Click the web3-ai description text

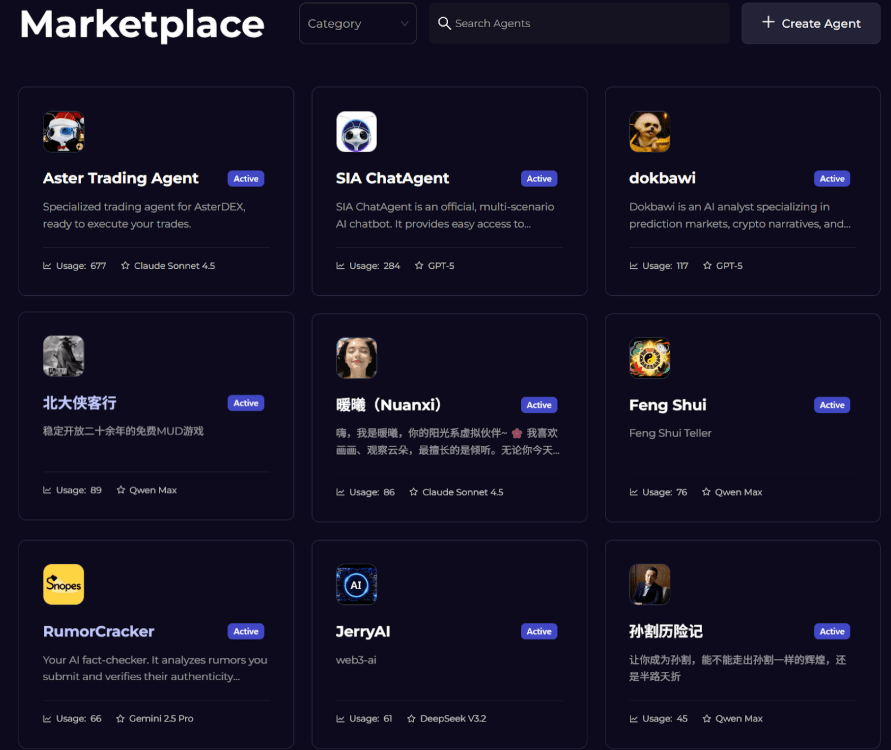click(356, 660)
